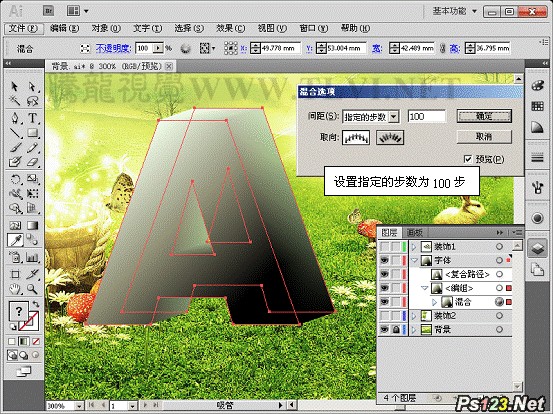Switch to the 画板 tab

click(414, 233)
